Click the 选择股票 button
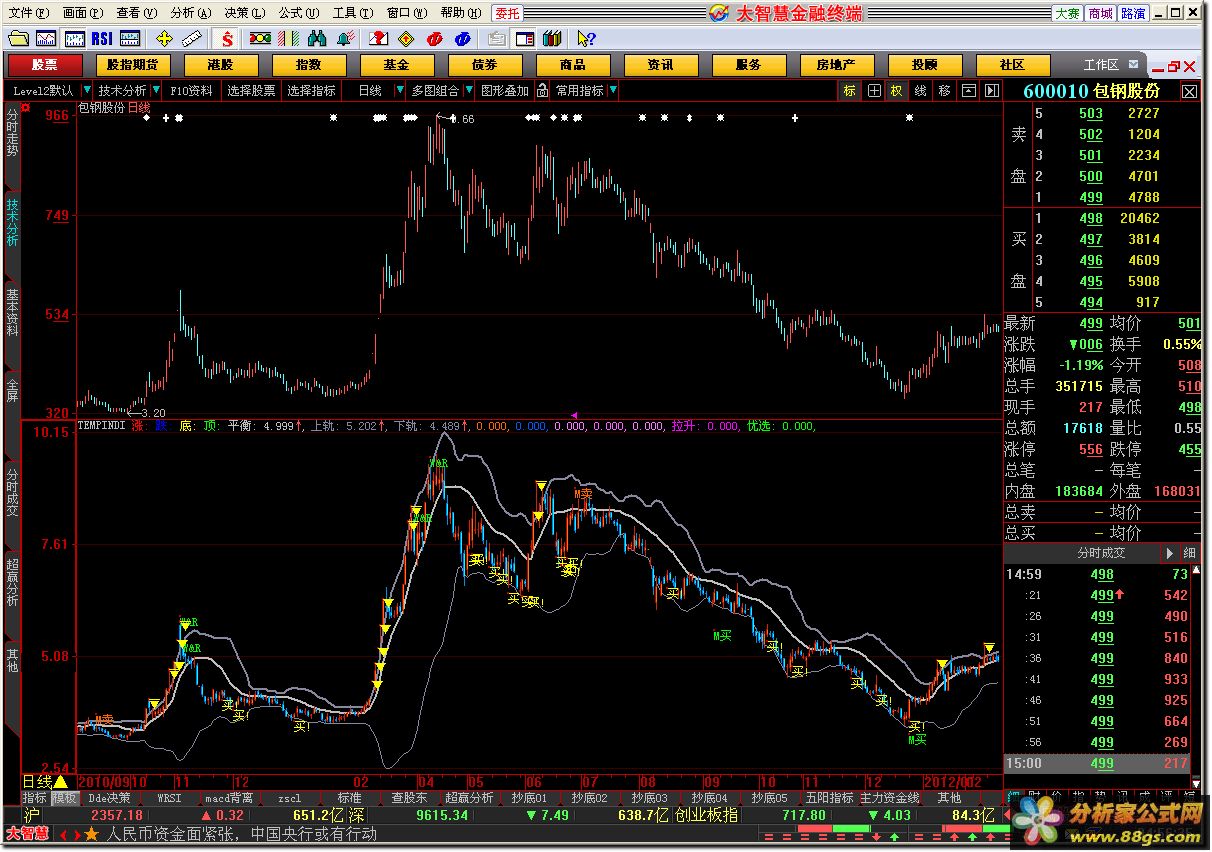The width and height of the screenshot is (1212, 852). [251, 90]
